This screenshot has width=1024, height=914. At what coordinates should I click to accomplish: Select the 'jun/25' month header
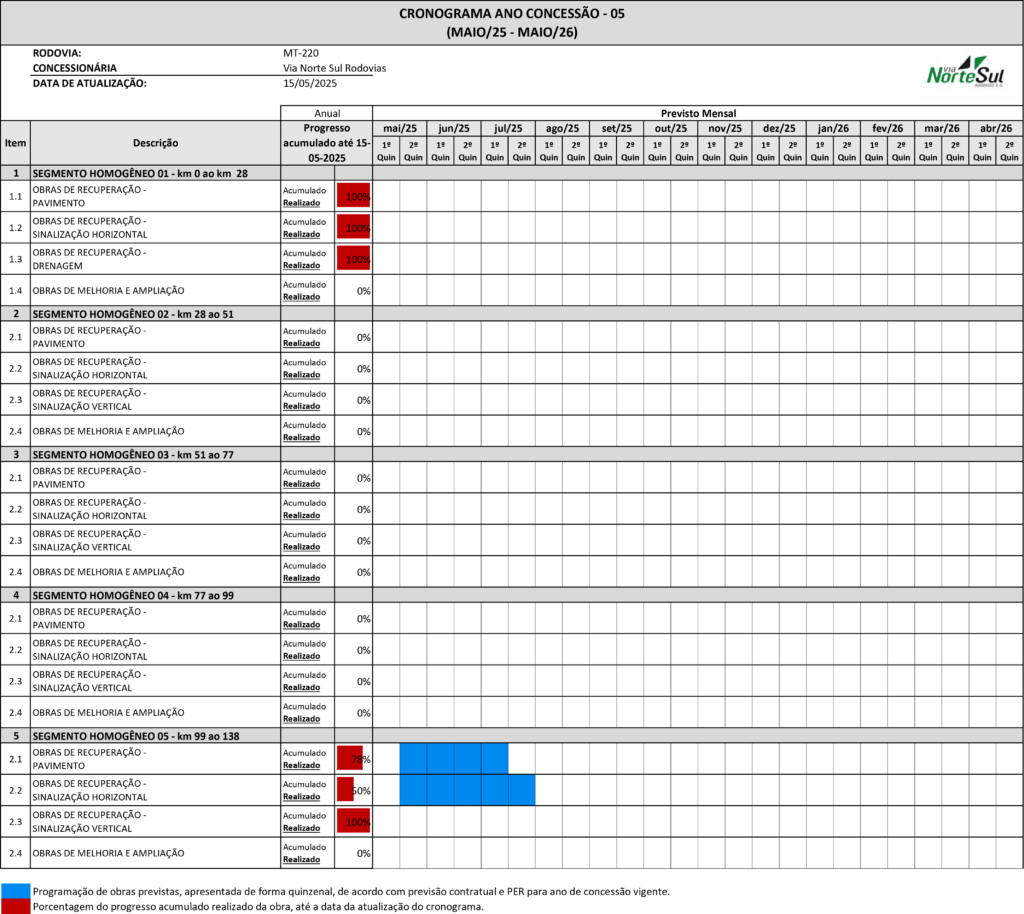point(454,129)
